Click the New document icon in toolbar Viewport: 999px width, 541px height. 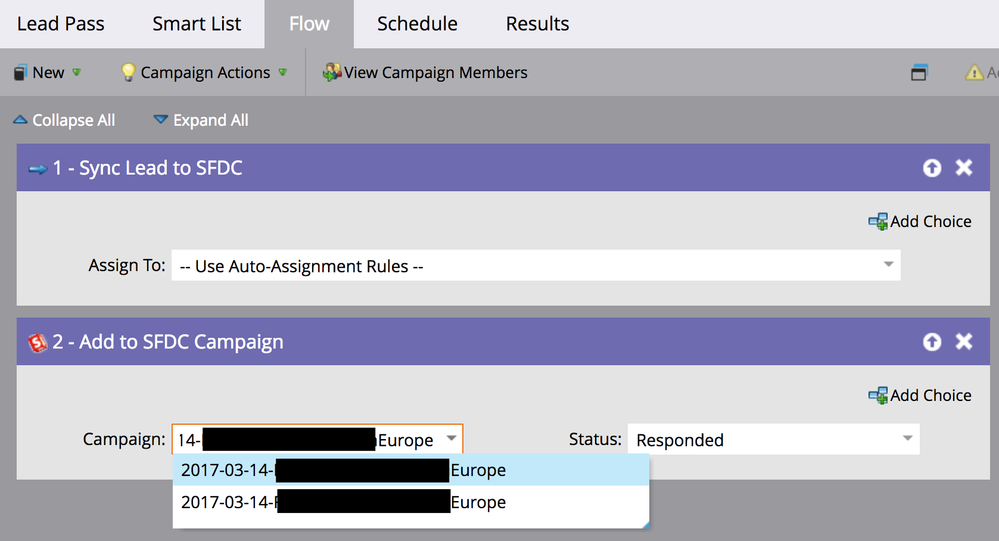[20, 72]
